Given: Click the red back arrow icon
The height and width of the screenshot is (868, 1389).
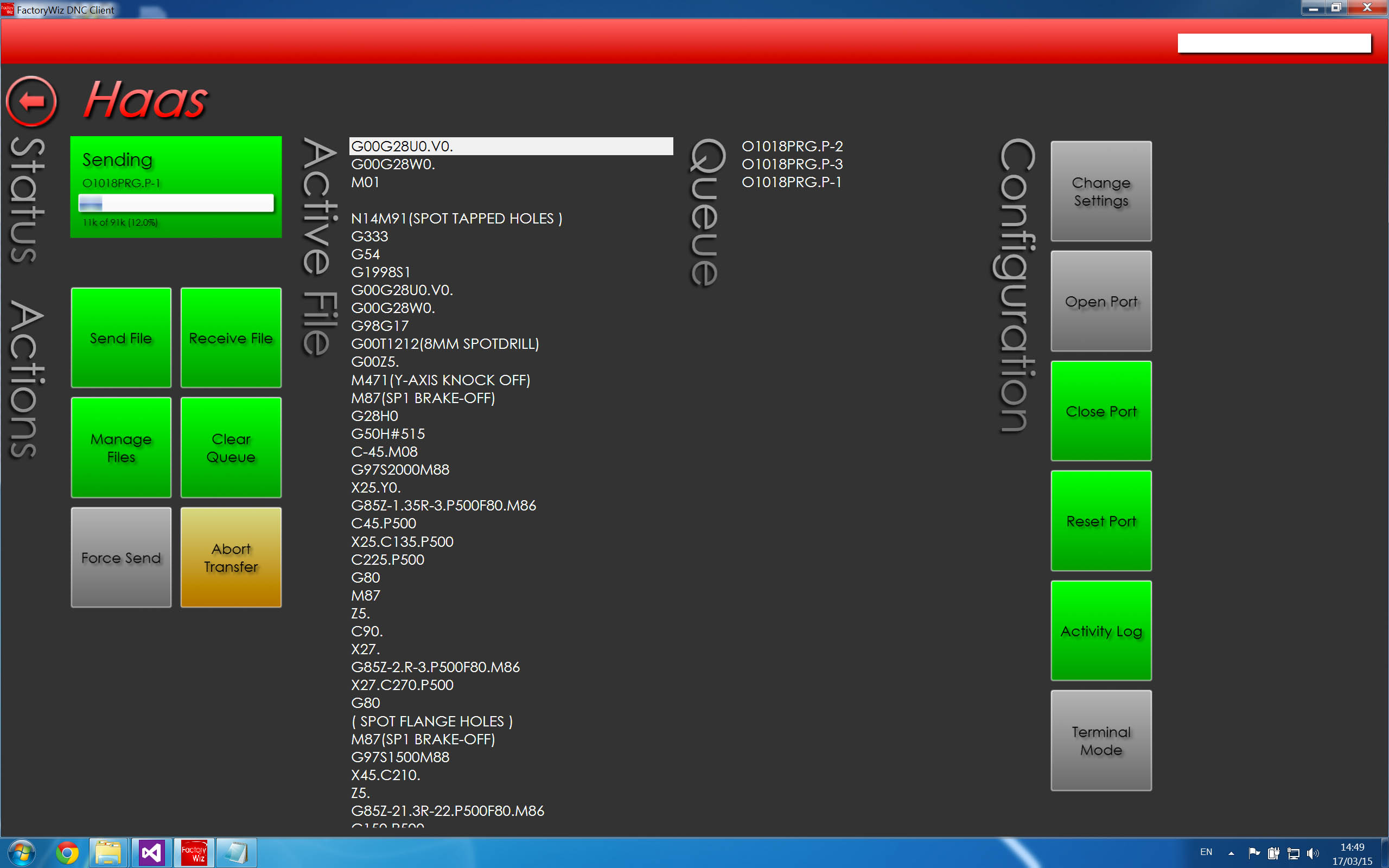Looking at the screenshot, I should [31, 101].
